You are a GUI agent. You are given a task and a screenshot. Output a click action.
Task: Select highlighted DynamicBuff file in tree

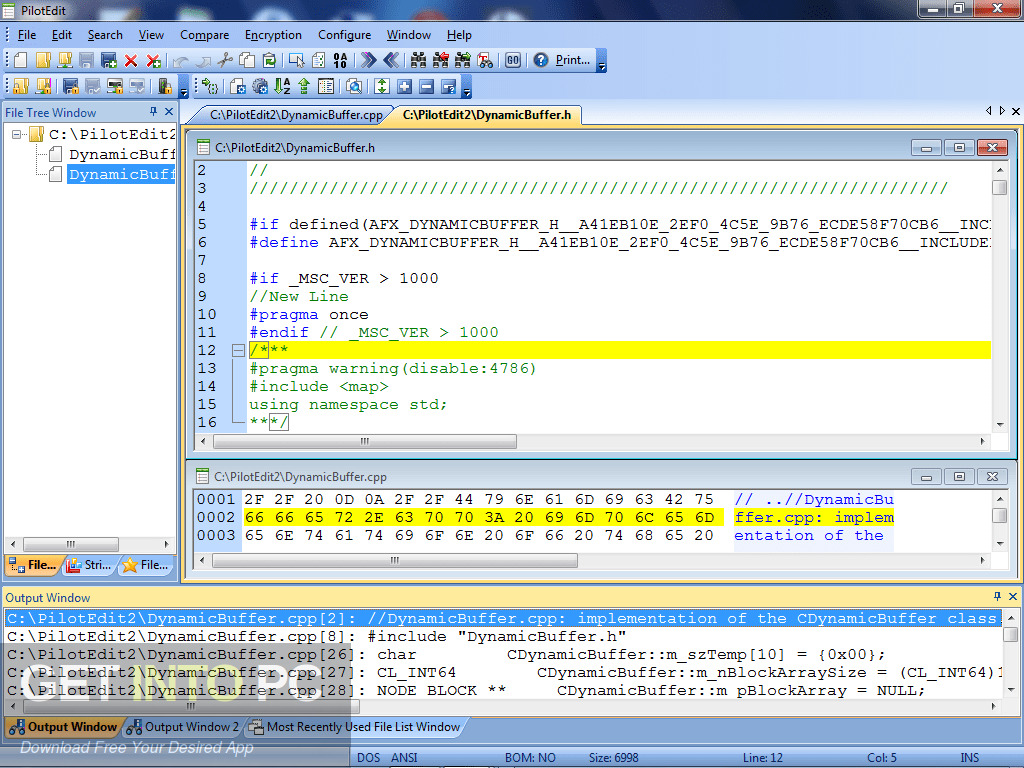(x=121, y=175)
